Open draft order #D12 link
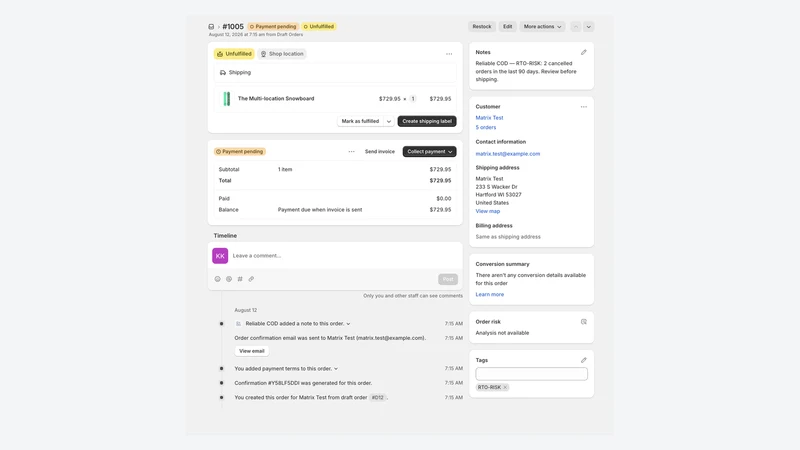Screen dimensions: 800x450 point(377,397)
